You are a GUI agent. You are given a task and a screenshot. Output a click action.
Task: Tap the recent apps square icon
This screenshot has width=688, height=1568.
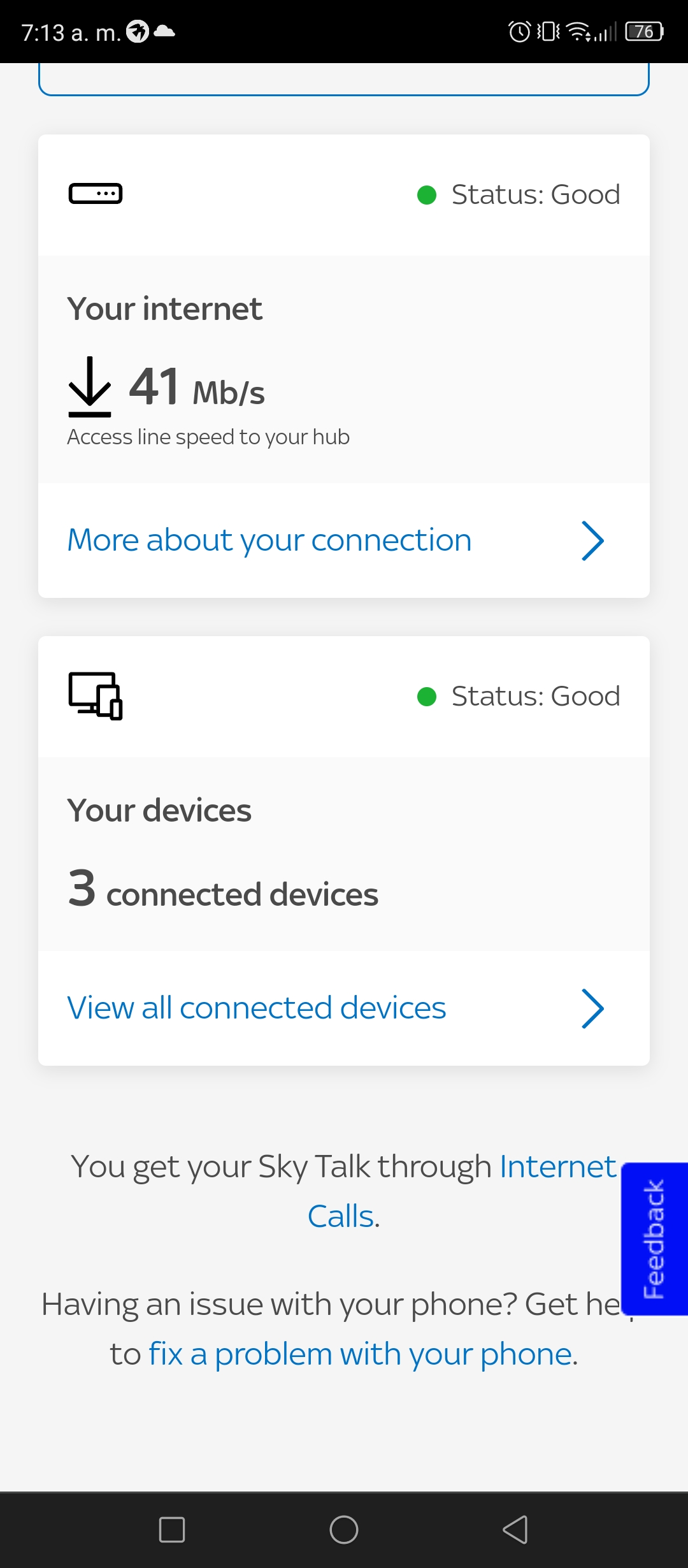coord(172,1529)
